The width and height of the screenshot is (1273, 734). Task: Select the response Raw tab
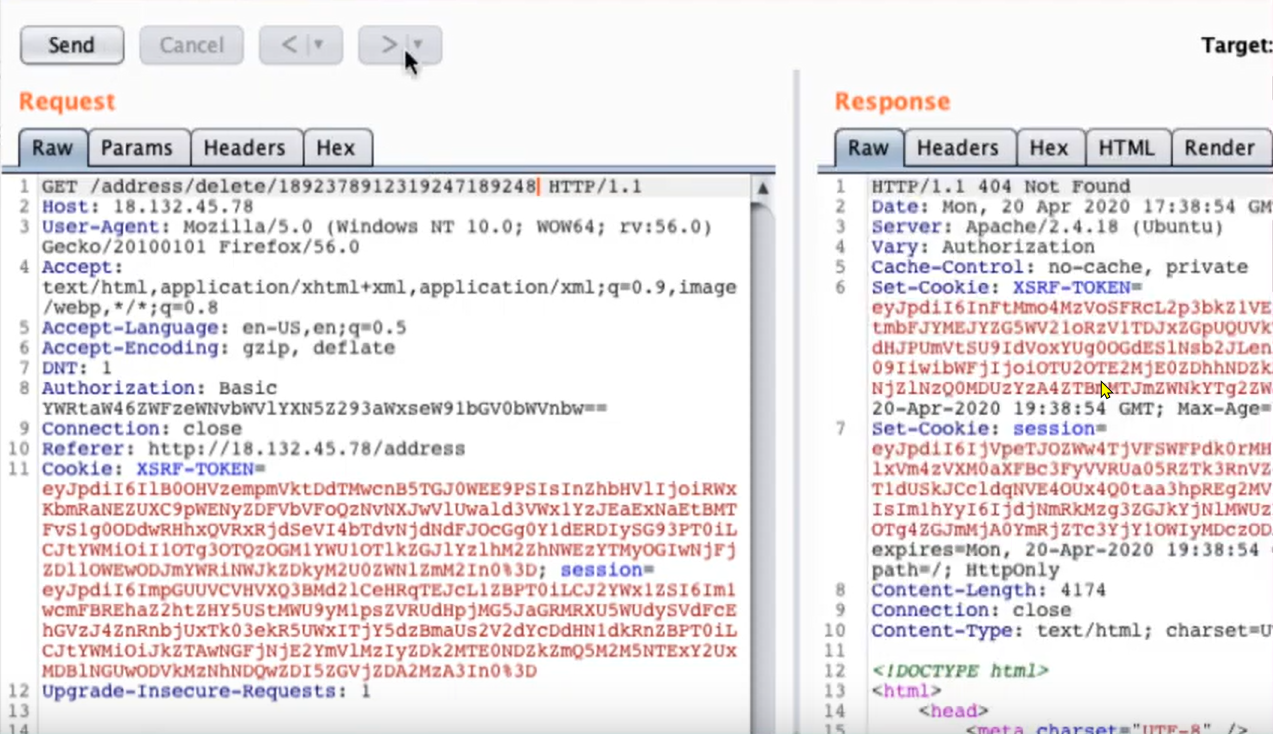pyautogui.click(x=868, y=148)
